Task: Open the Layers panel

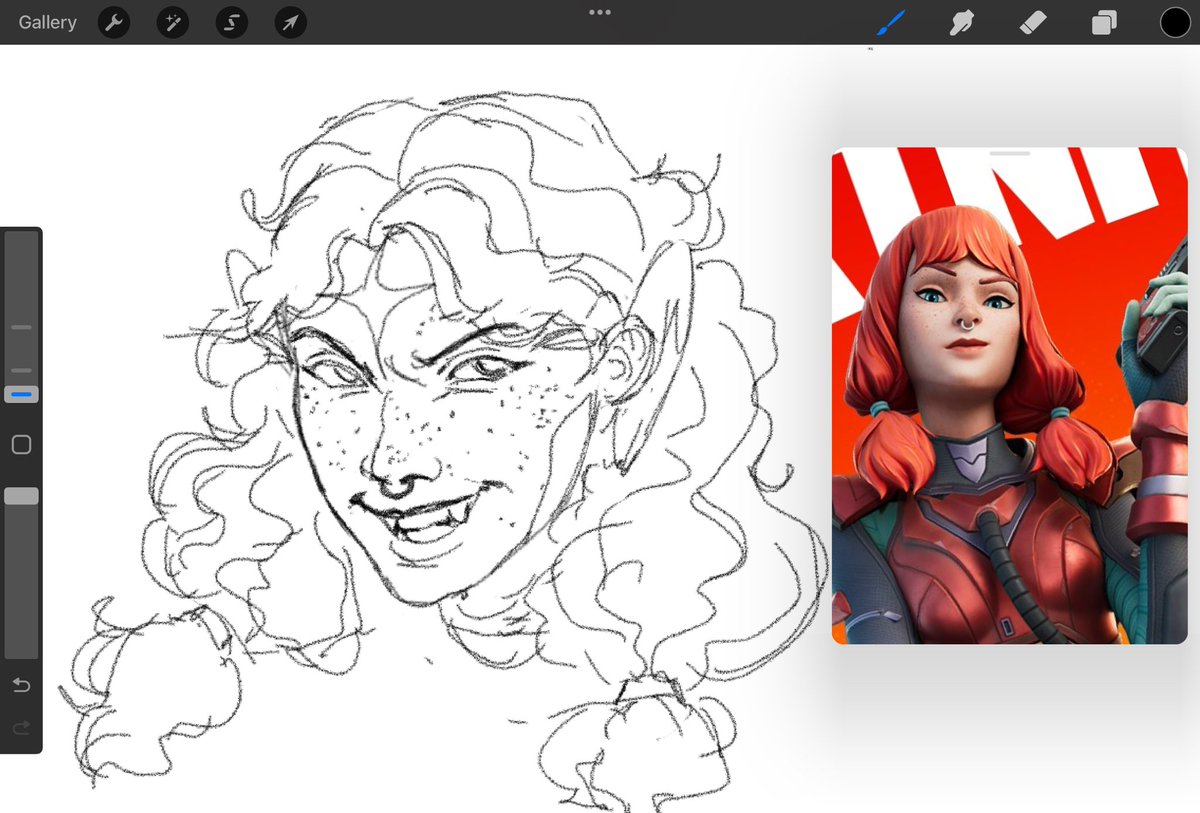Action: tap(1104, 22)
